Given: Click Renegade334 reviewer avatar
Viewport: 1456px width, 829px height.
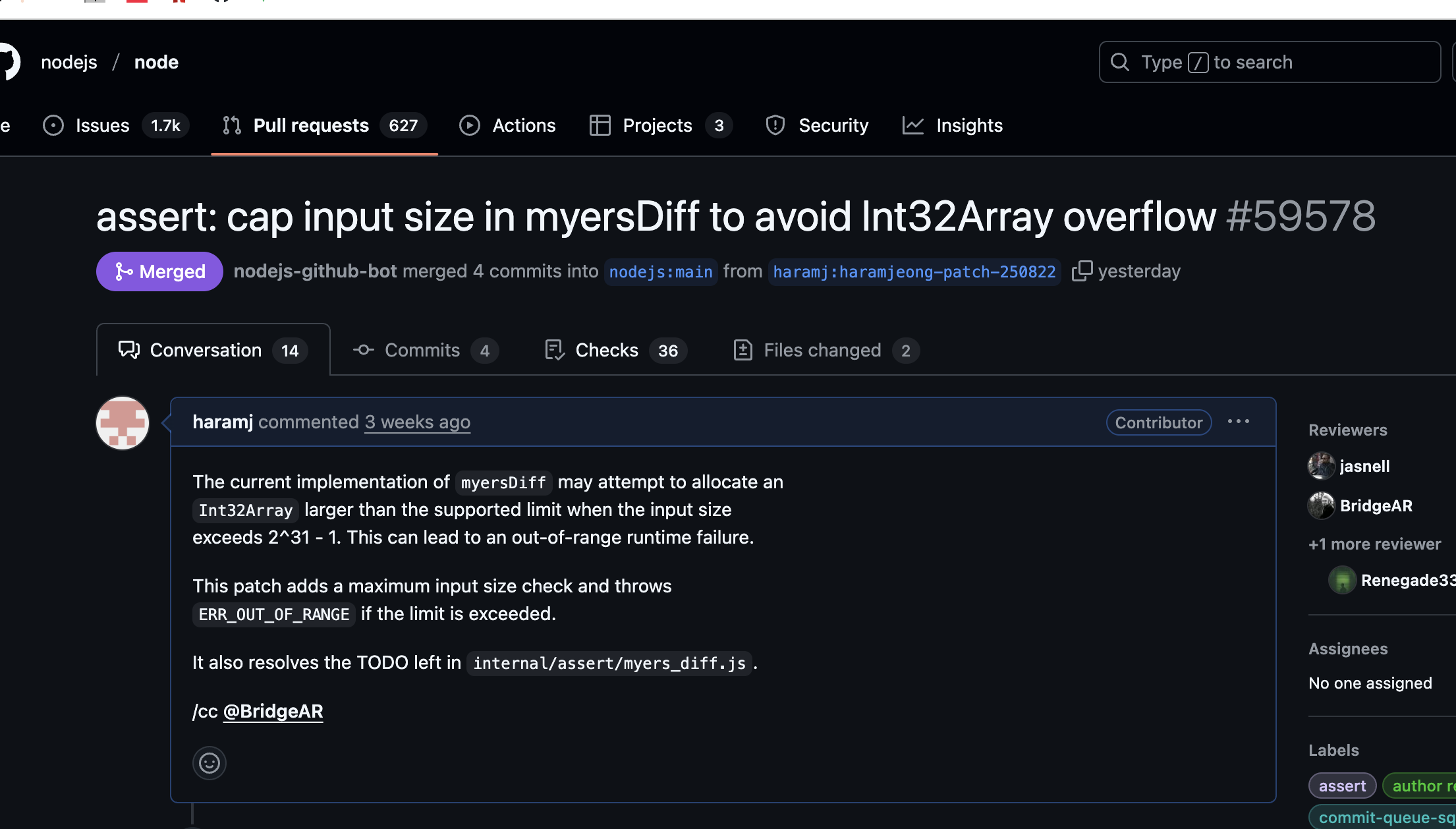Looking at the screenshot, I should click(x=1342, y=580).
